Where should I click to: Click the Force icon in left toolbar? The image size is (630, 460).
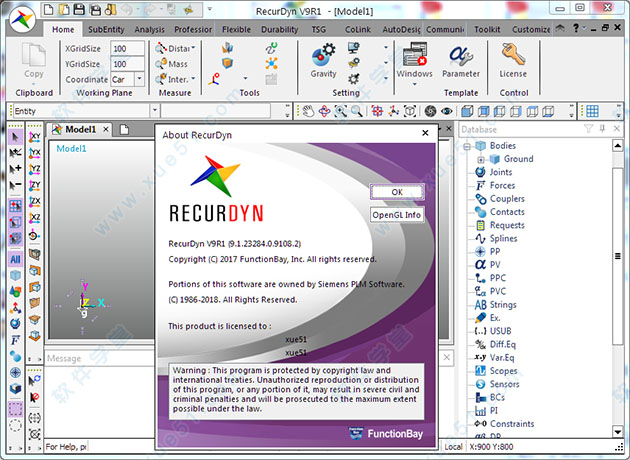[15, 341]
